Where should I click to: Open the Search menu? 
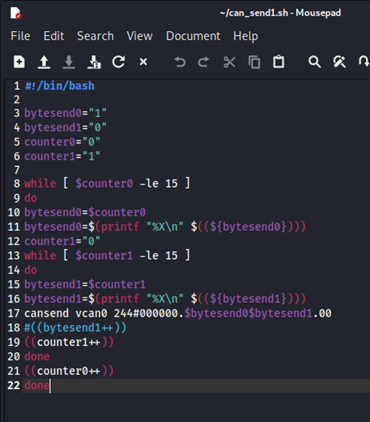coord(95,36)
